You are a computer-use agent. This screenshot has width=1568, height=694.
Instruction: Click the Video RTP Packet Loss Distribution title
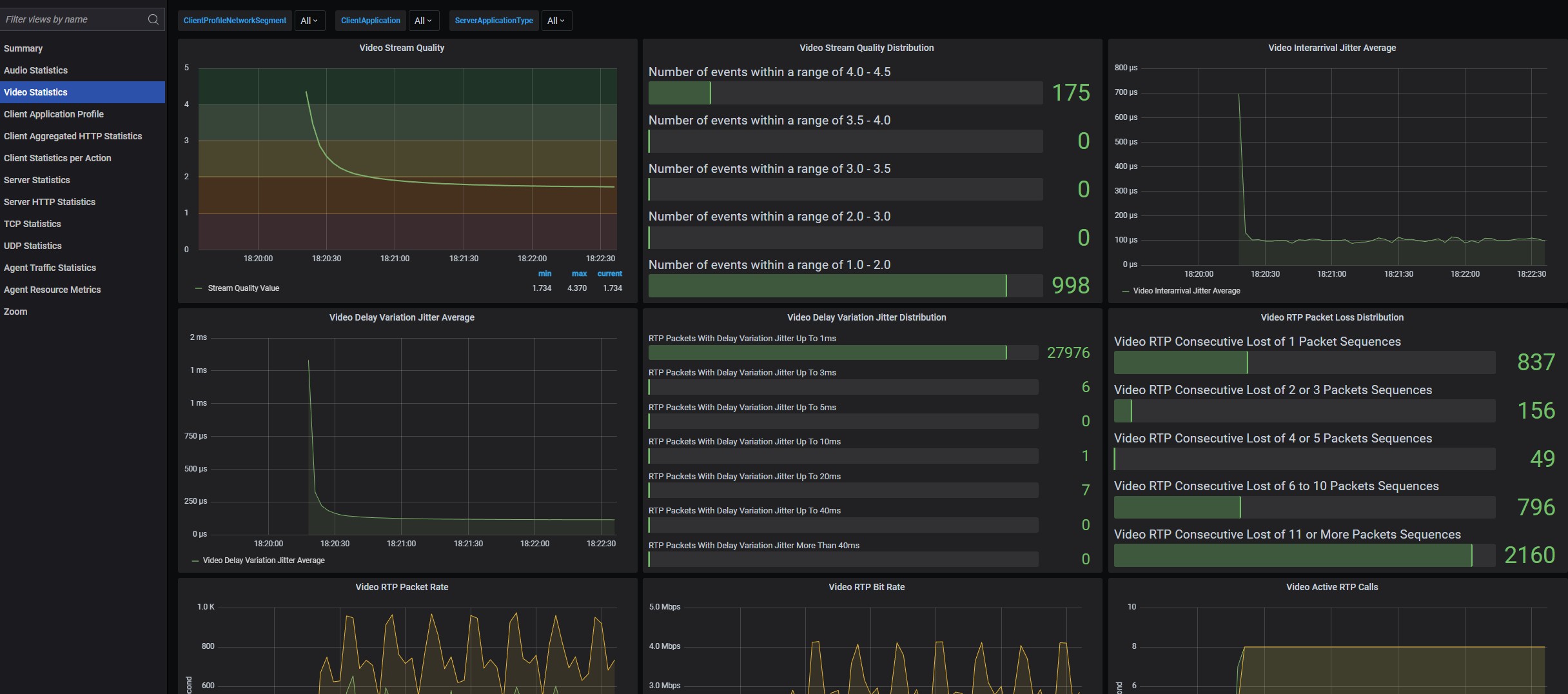tap(1332, 317)
